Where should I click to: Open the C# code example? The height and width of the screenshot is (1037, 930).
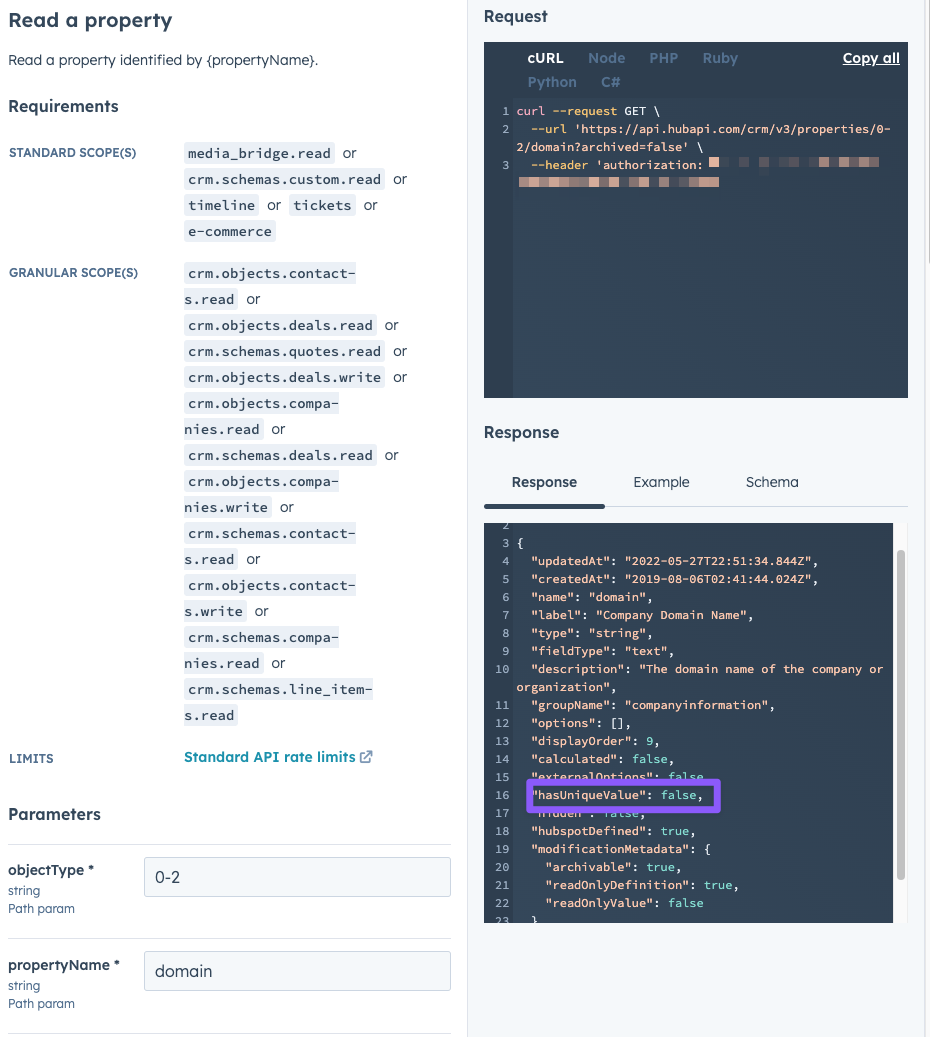(611, 81)
